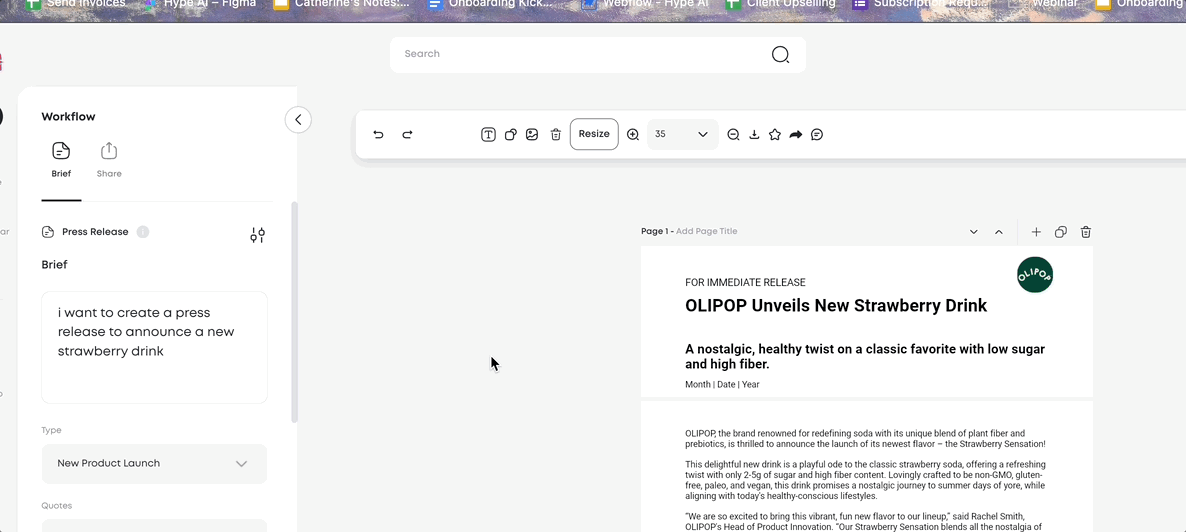Click Add Page Title placeholder
Viewport: 1186px width, 532px height.
point(706,232)
